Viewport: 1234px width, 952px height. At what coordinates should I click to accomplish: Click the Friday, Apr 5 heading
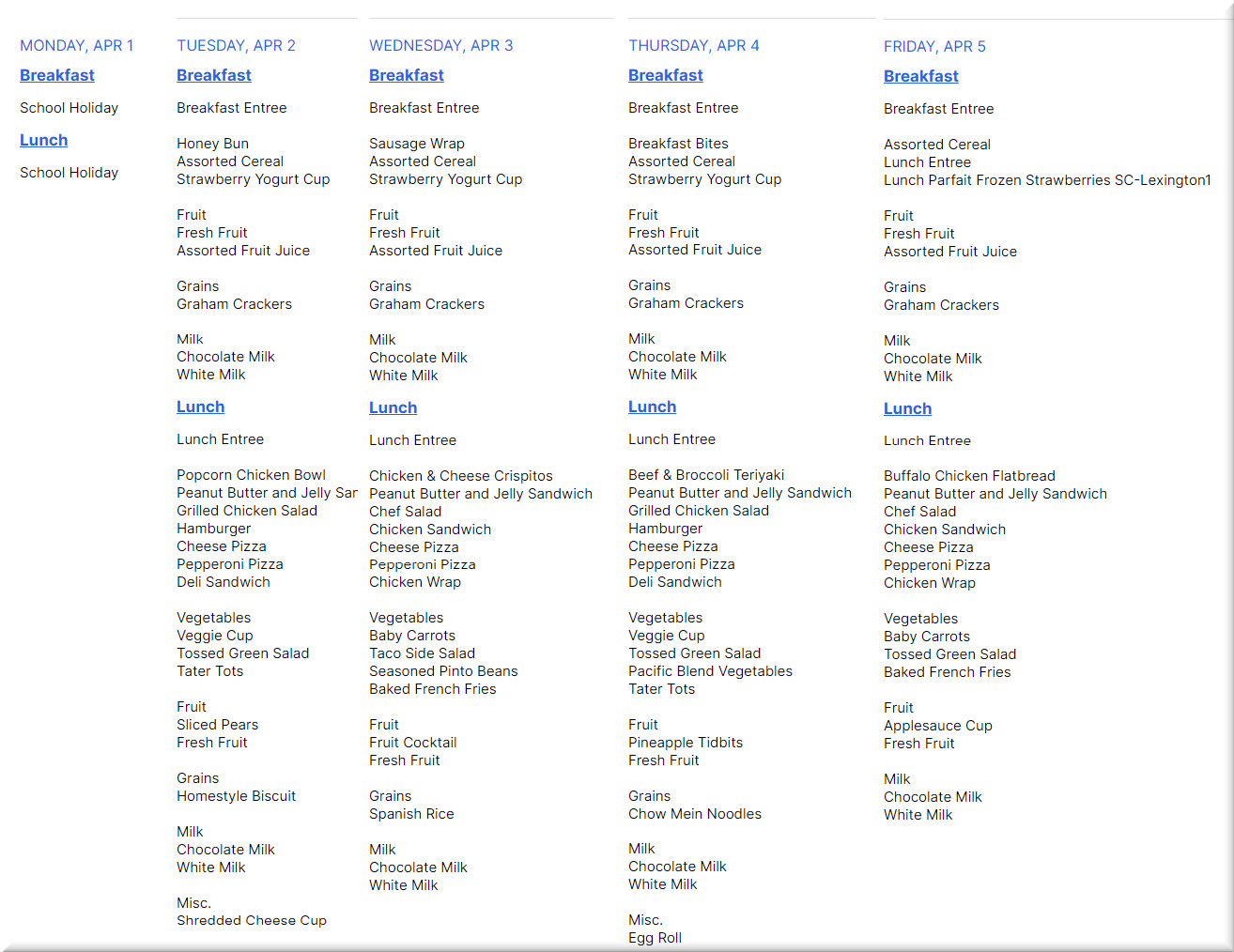tap(935, 46)
